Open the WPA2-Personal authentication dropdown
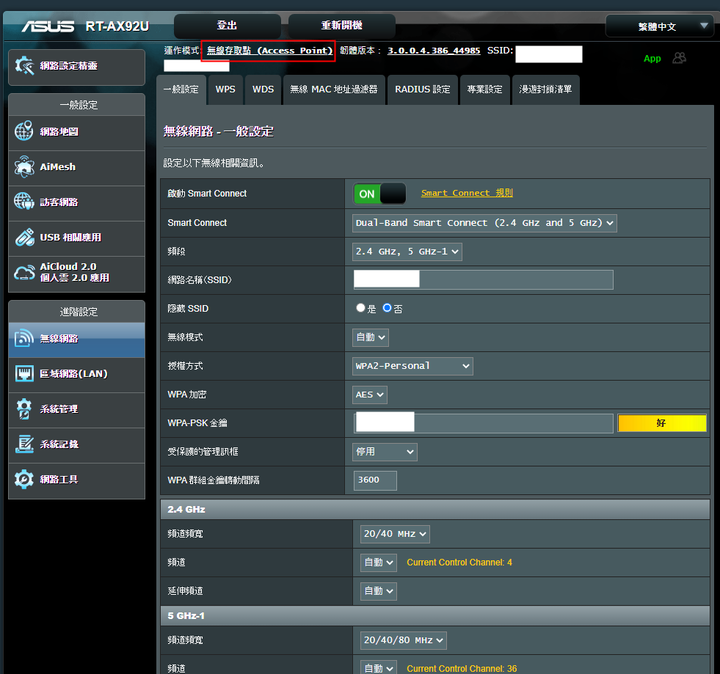The height and width of the screenshot is (674, 720). 412,366
